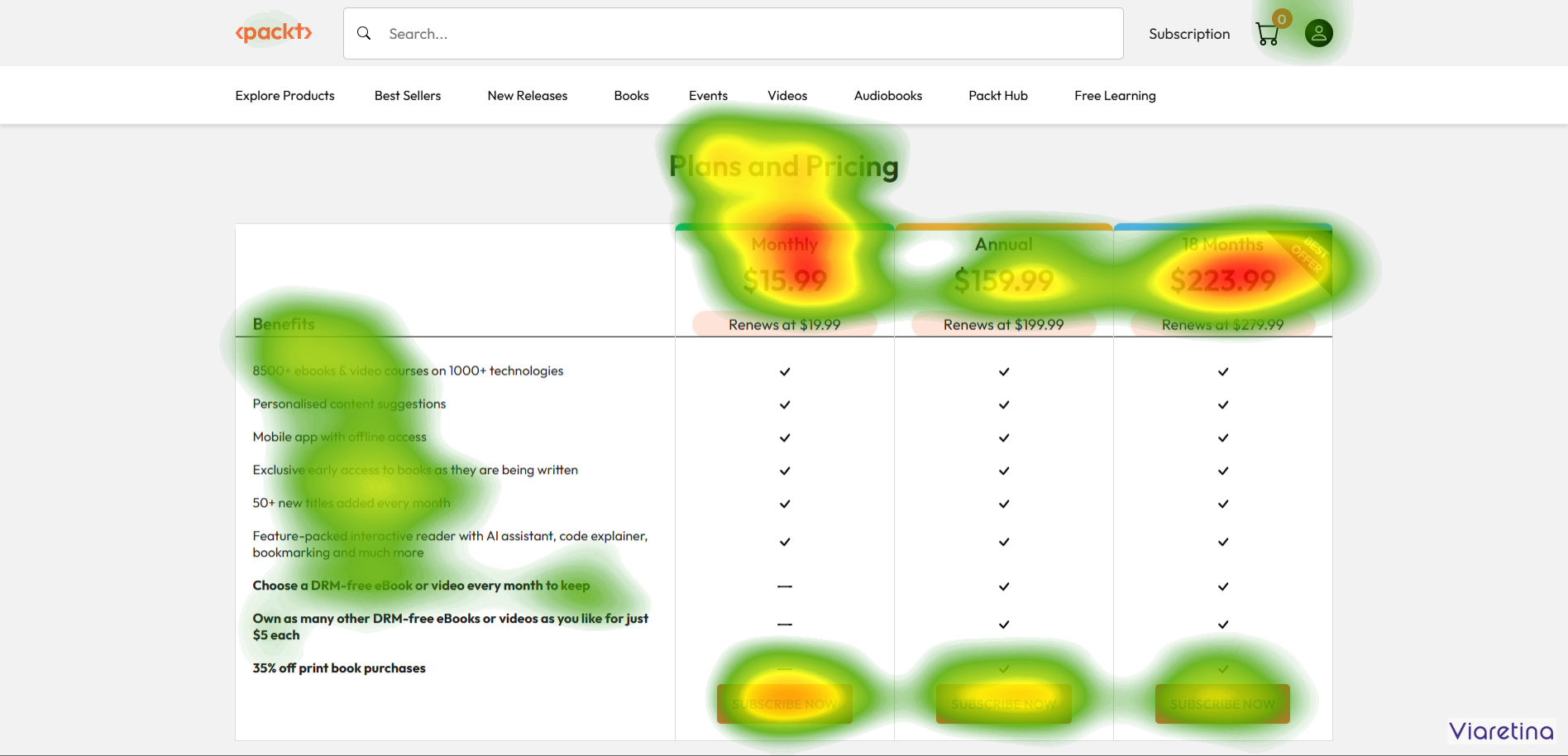The height and width of the screenshot is (756, 1568).
Task: Subscribe to the 18 Months plan button
Action: (1223, 704)
